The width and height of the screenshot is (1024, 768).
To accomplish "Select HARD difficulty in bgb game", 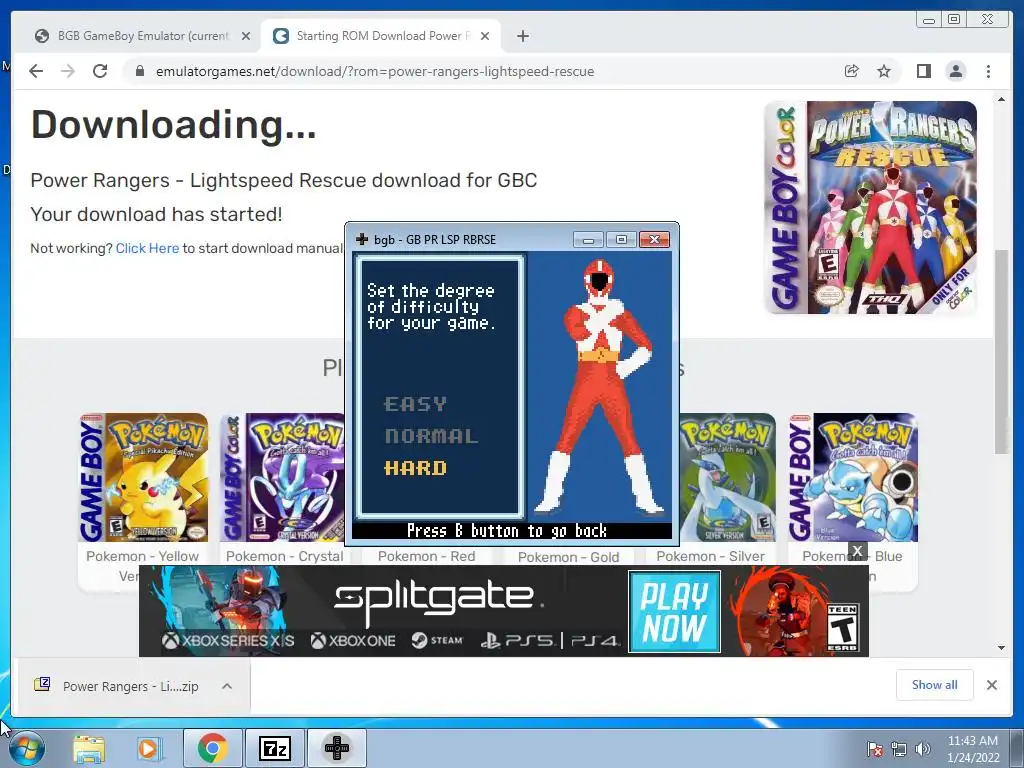I will 415,468.
